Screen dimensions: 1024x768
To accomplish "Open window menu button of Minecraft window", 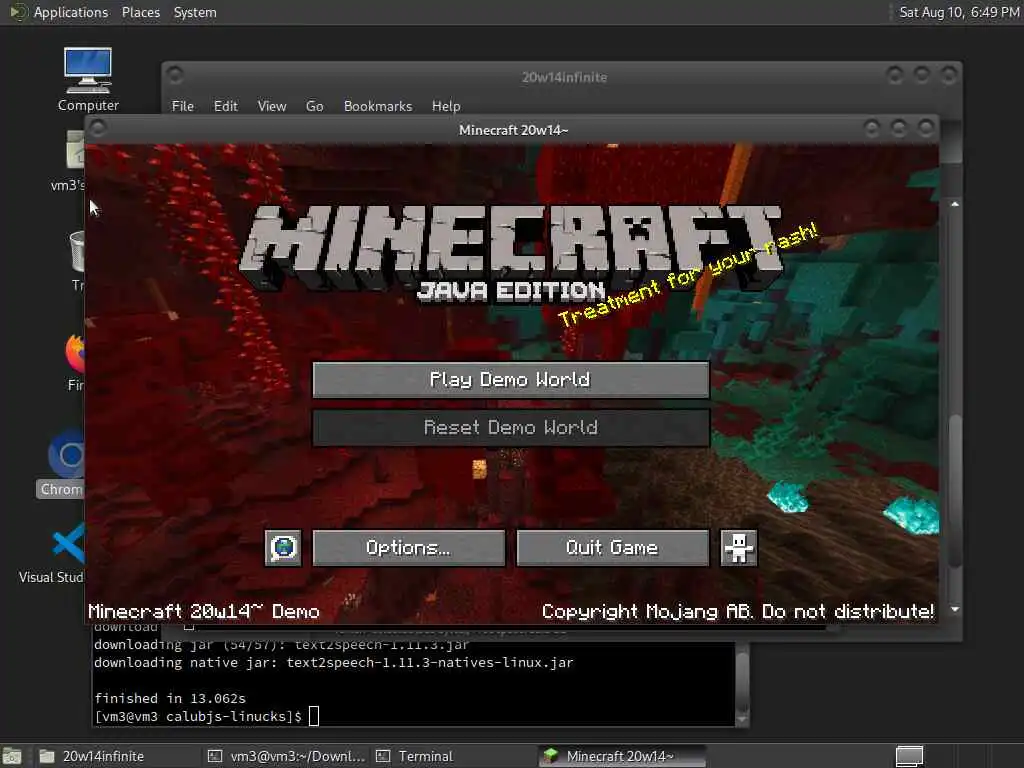I will tap(98, 128).
